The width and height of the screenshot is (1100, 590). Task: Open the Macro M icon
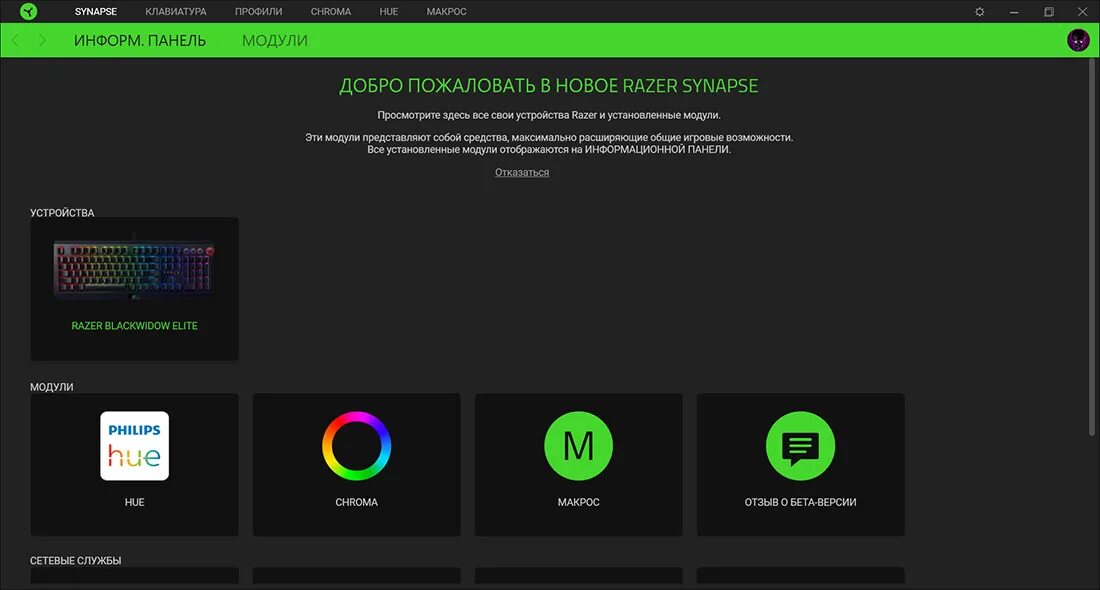(578, 445)
